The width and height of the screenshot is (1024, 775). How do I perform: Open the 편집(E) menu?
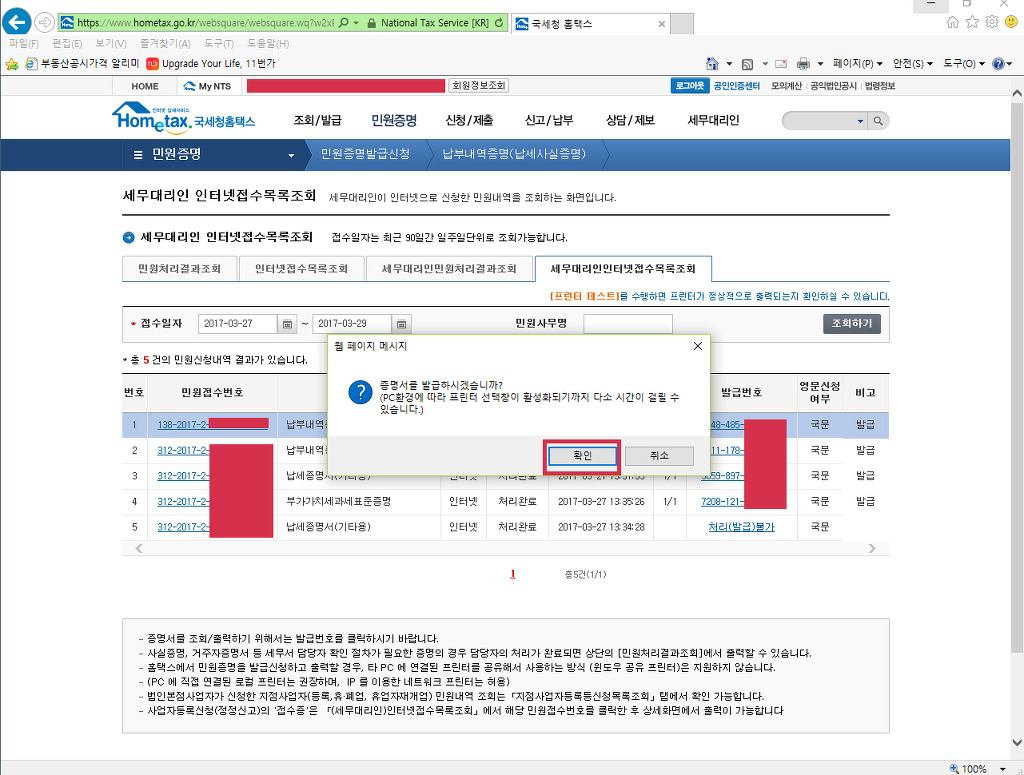click(x=67, y=44)
